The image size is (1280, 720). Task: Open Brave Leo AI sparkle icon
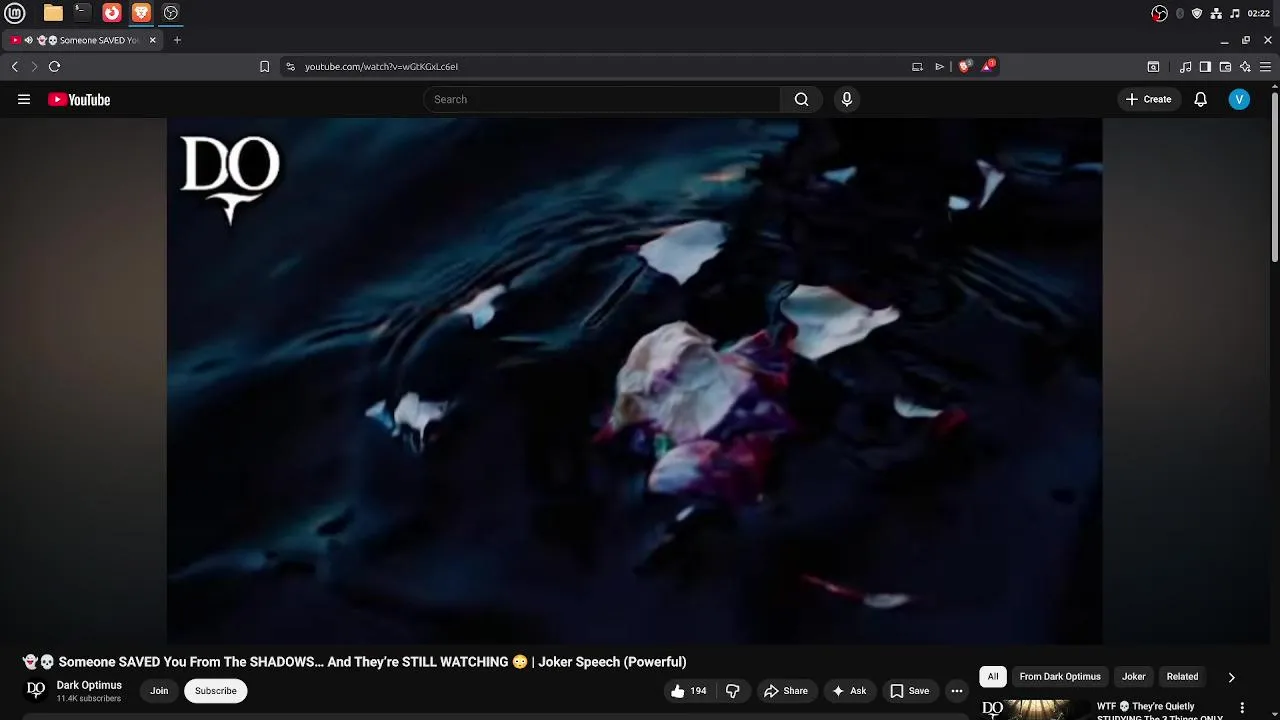(x=1245, y=67)
